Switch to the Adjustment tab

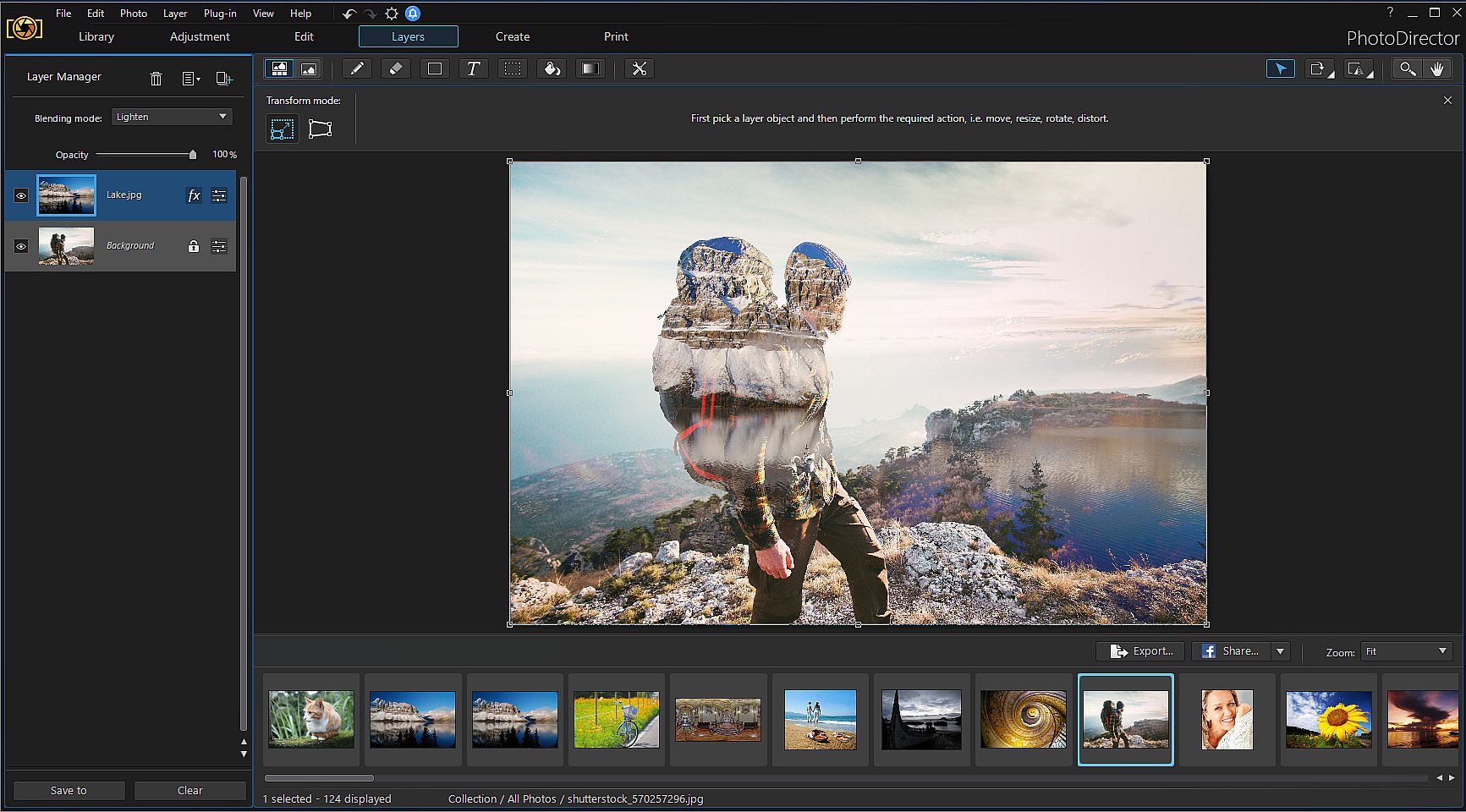[200, 36]
